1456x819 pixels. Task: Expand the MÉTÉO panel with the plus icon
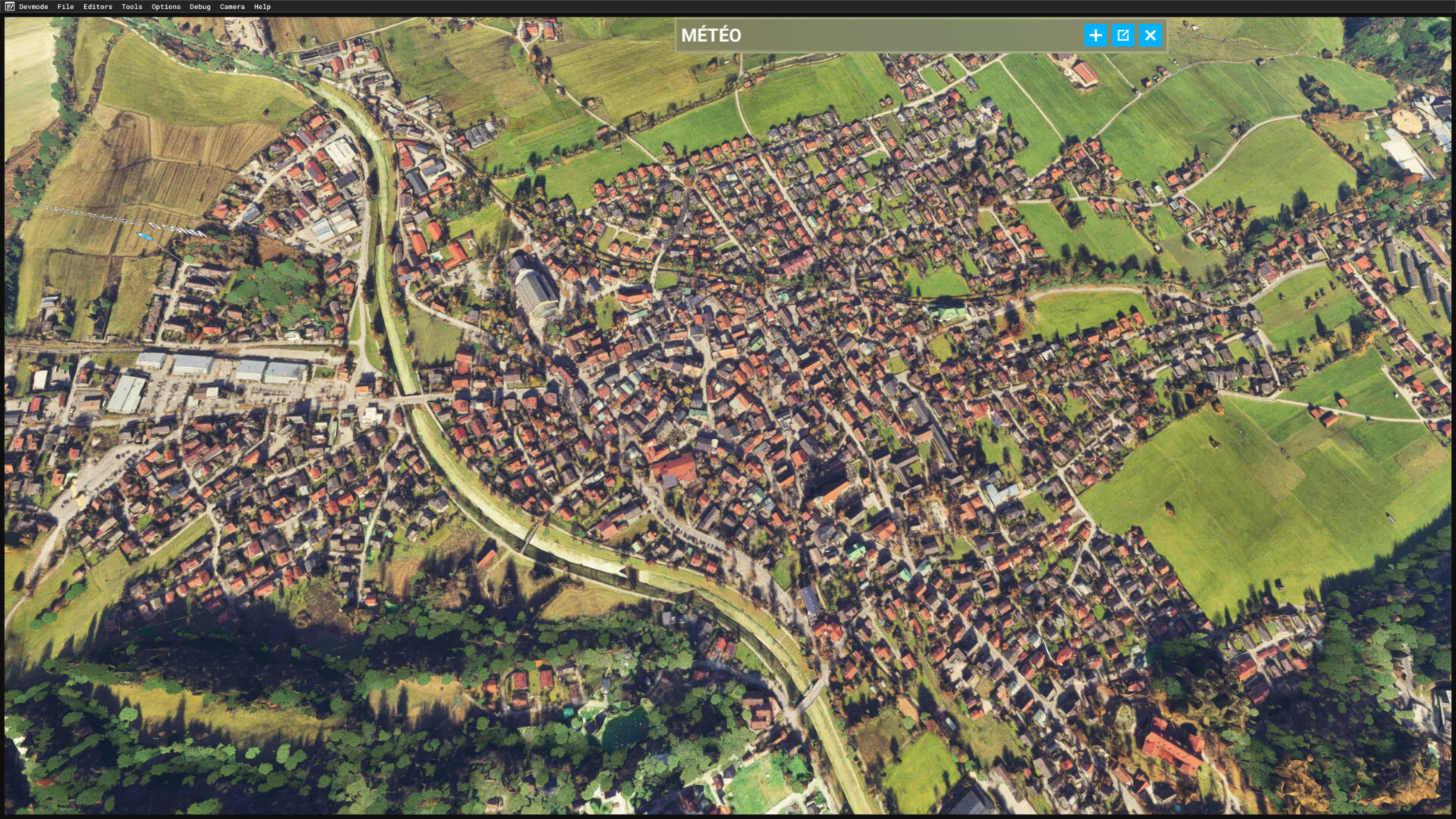click(1095, 35)
